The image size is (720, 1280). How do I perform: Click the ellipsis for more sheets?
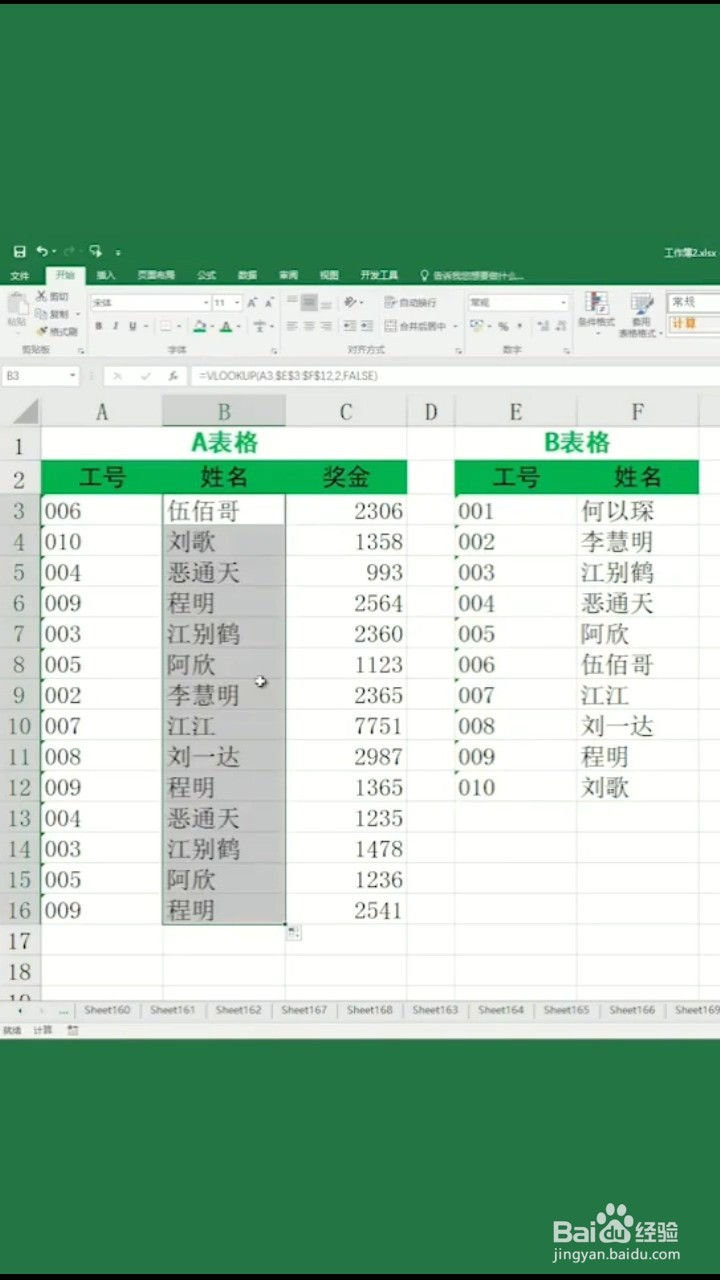[64, 1011]
